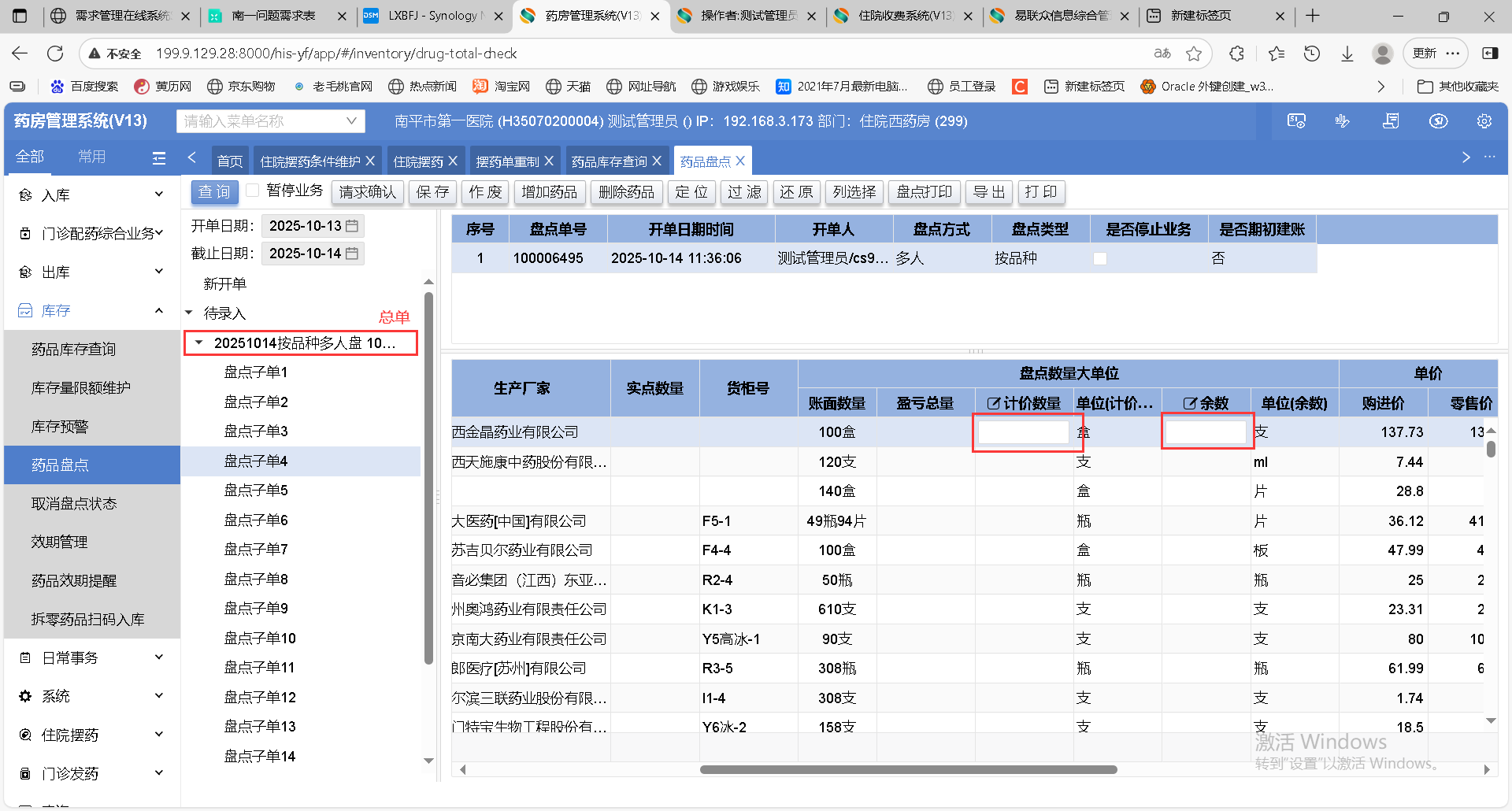This screenshot has width=1512, height=811.
Task: Close the 摆药单重制 tab
Action: [549, 161]
